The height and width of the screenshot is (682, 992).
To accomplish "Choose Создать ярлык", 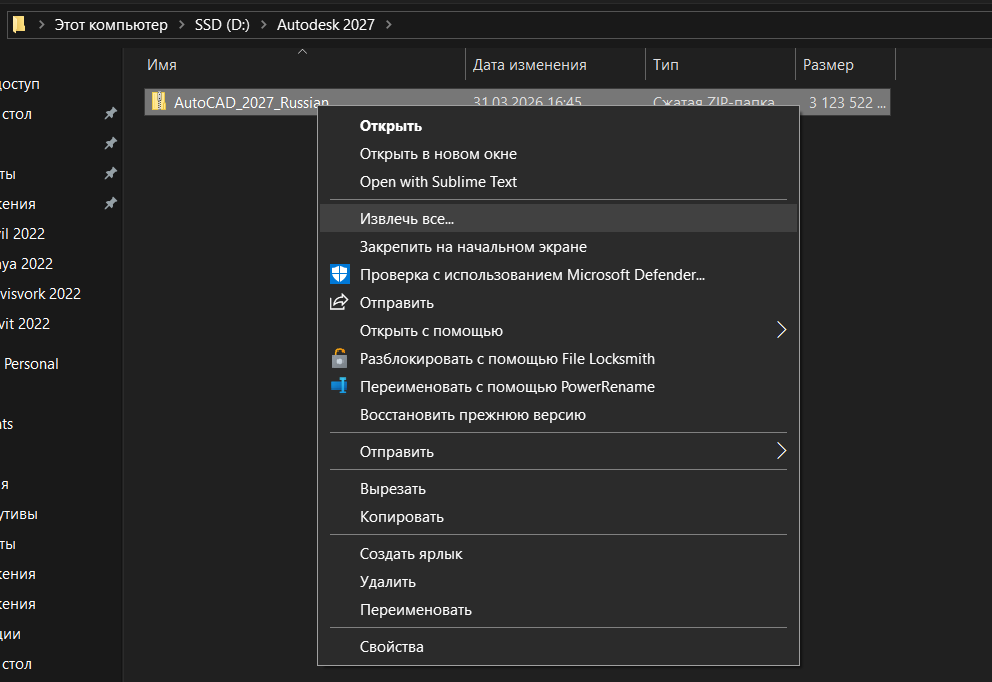I will [411, 554].
